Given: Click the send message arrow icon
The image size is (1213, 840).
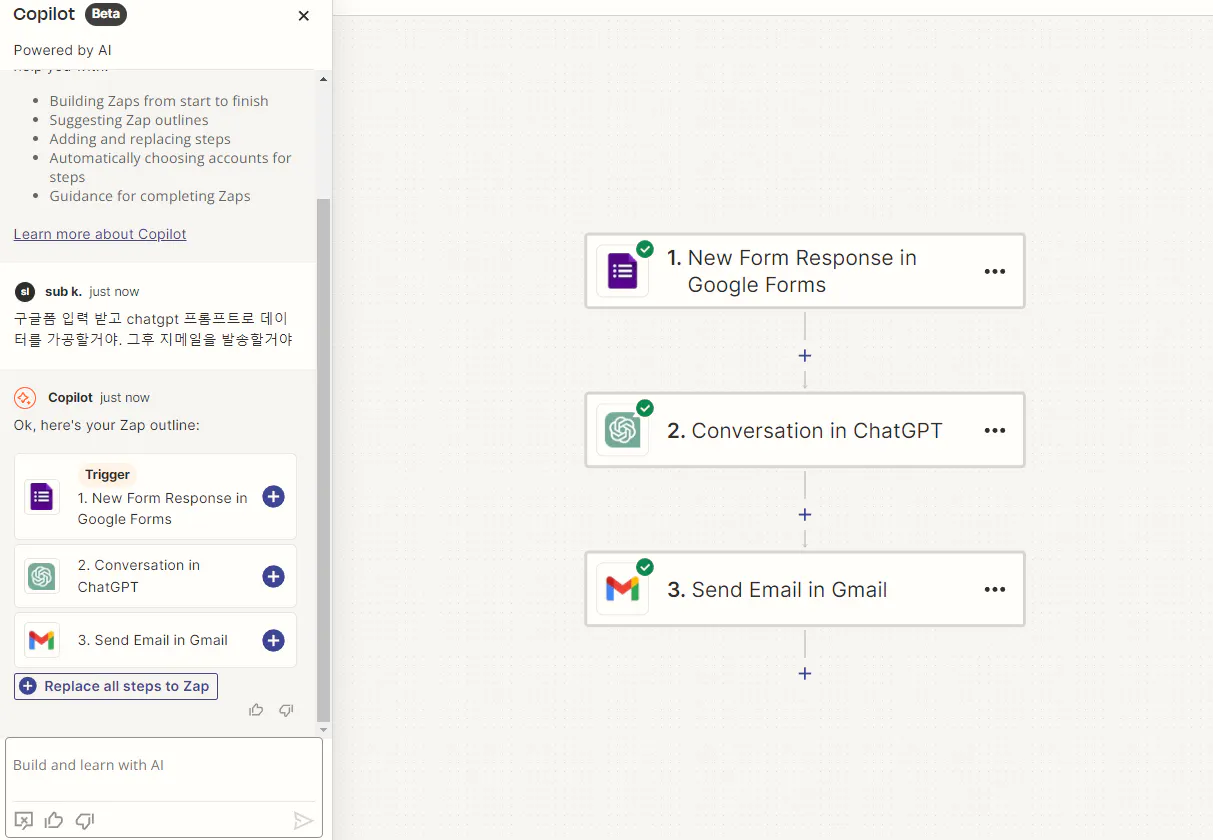Looking at the screenshot, I should pos(303,821).
